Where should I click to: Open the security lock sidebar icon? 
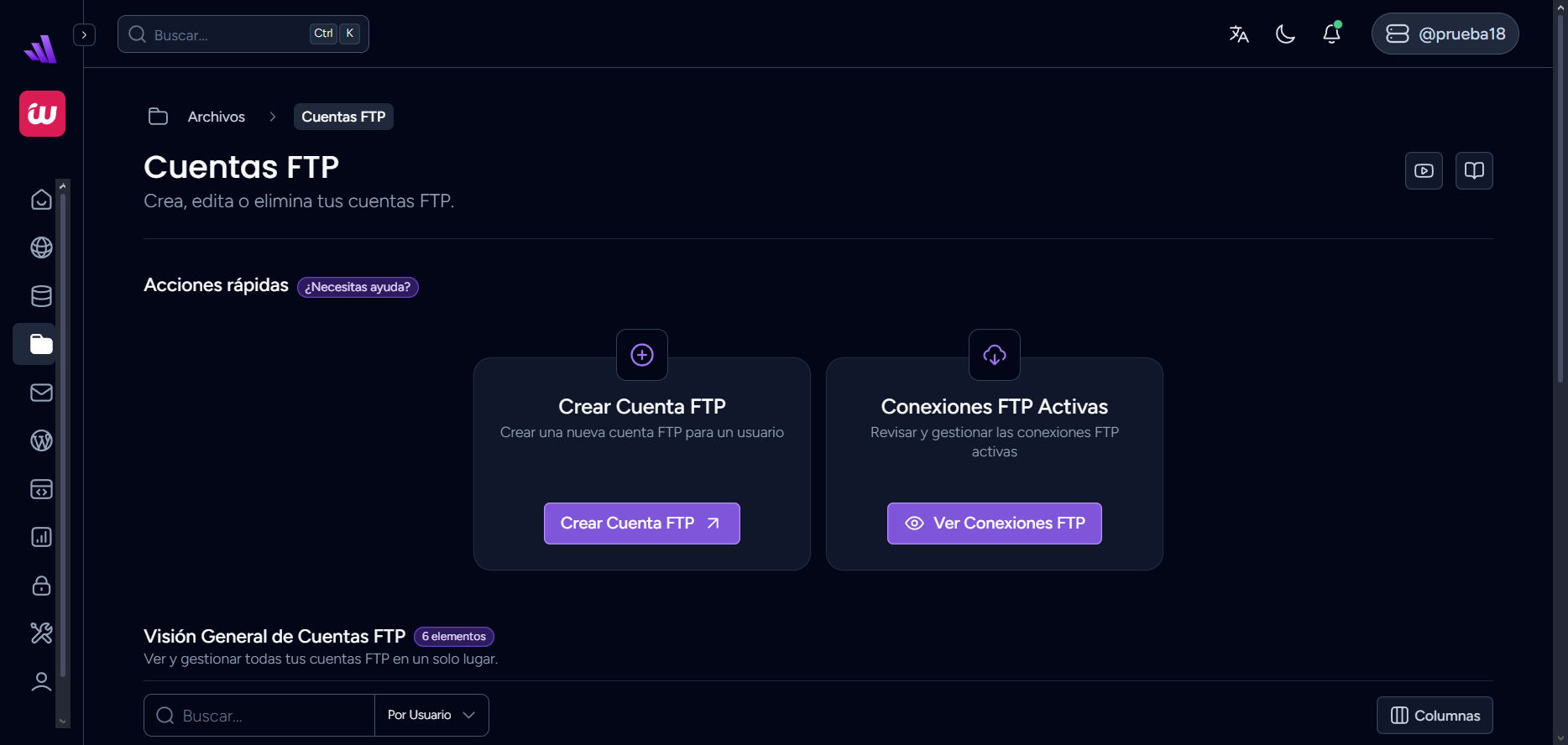pos(41,586)
